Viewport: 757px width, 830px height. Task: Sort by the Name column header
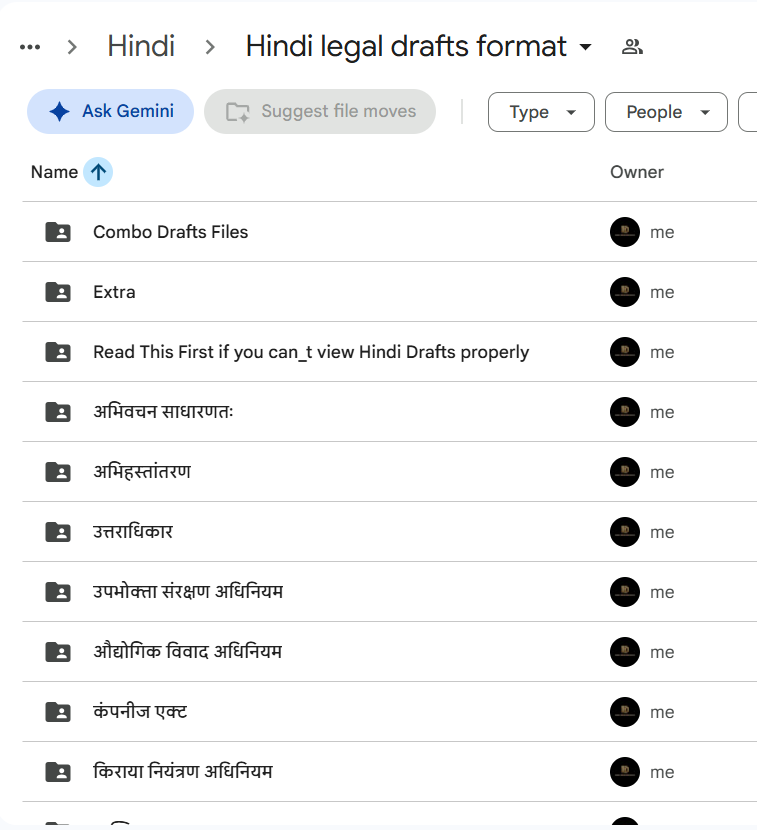54,172
